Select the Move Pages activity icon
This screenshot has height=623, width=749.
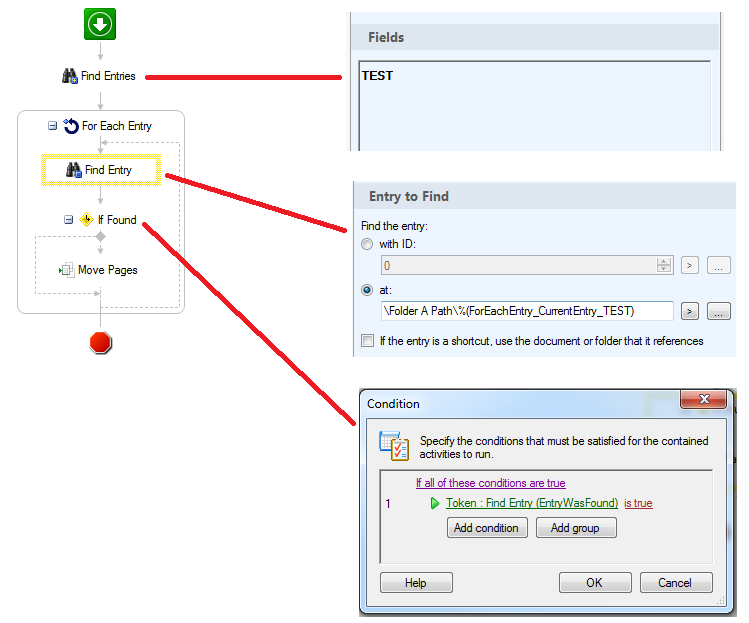point(67,270)
